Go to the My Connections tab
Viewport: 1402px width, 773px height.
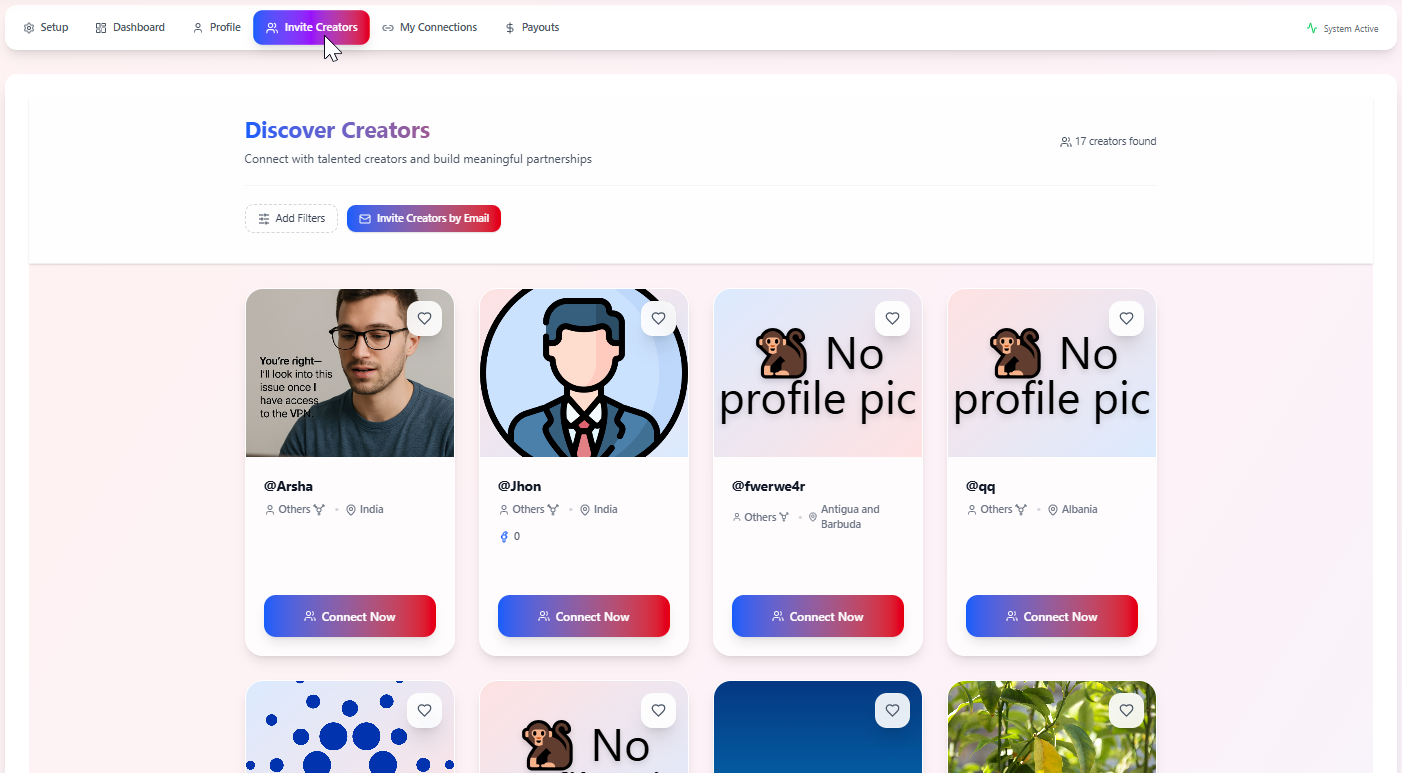[430, 28]
